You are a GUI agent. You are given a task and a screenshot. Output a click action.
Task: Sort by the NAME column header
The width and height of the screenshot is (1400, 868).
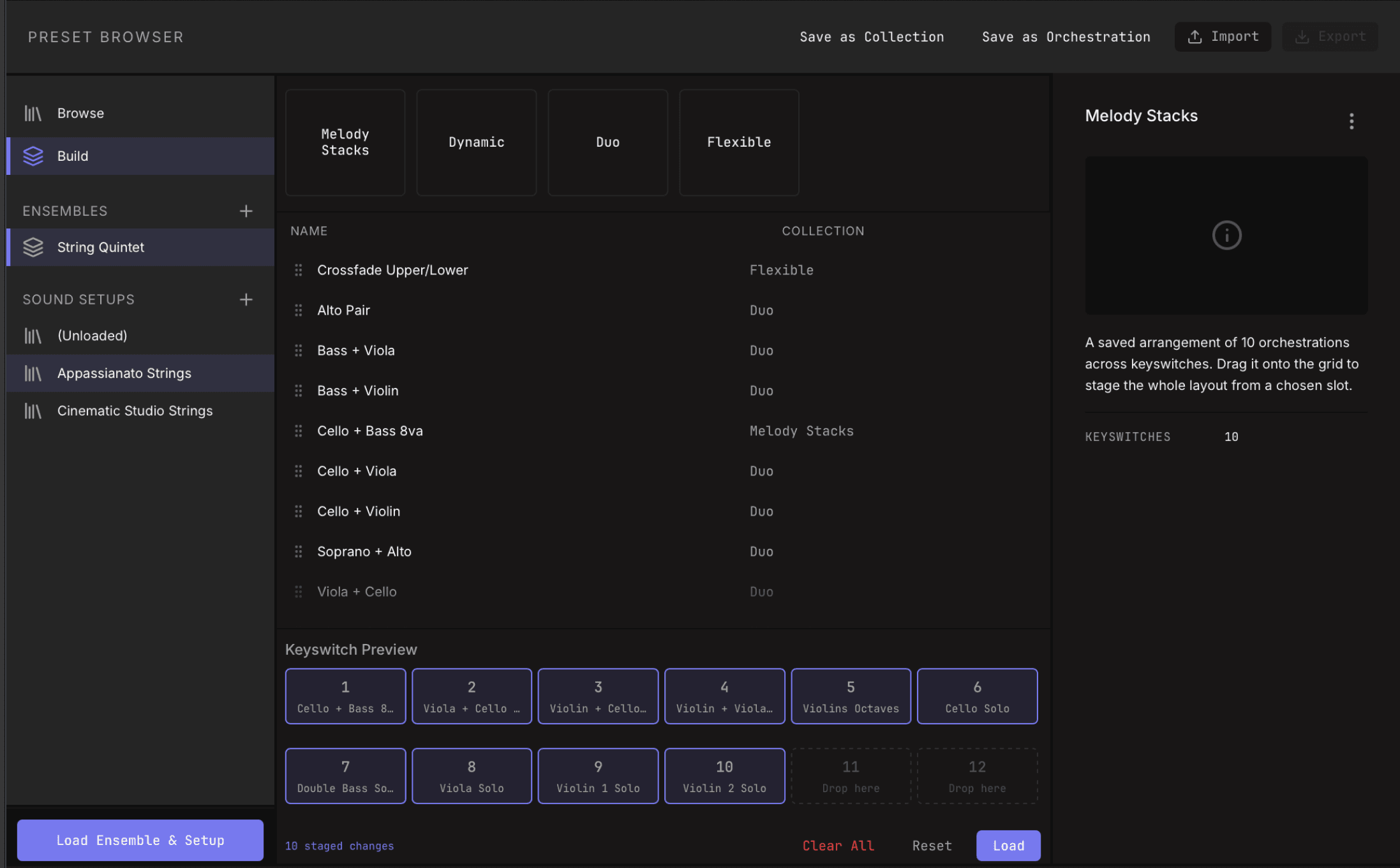click(x=309, y=231)
